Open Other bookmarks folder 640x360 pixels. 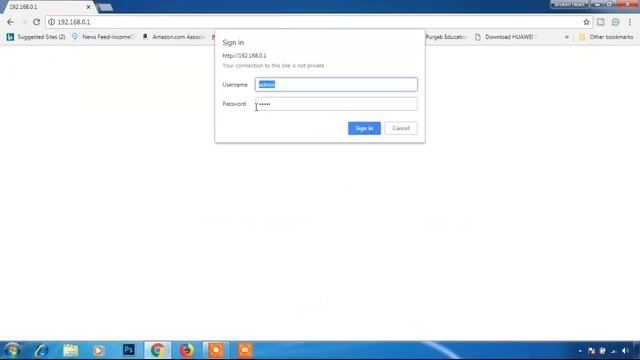coord(606,37)
